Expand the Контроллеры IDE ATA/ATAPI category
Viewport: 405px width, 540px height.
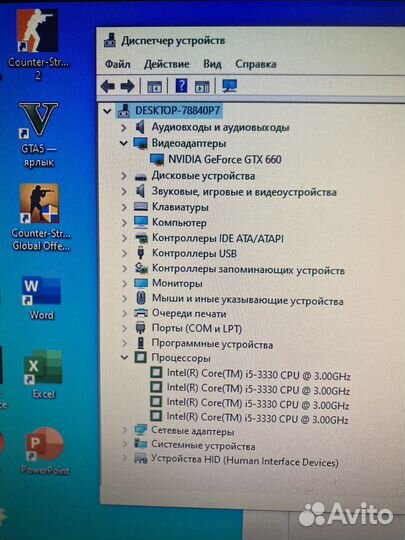[124, 238]
